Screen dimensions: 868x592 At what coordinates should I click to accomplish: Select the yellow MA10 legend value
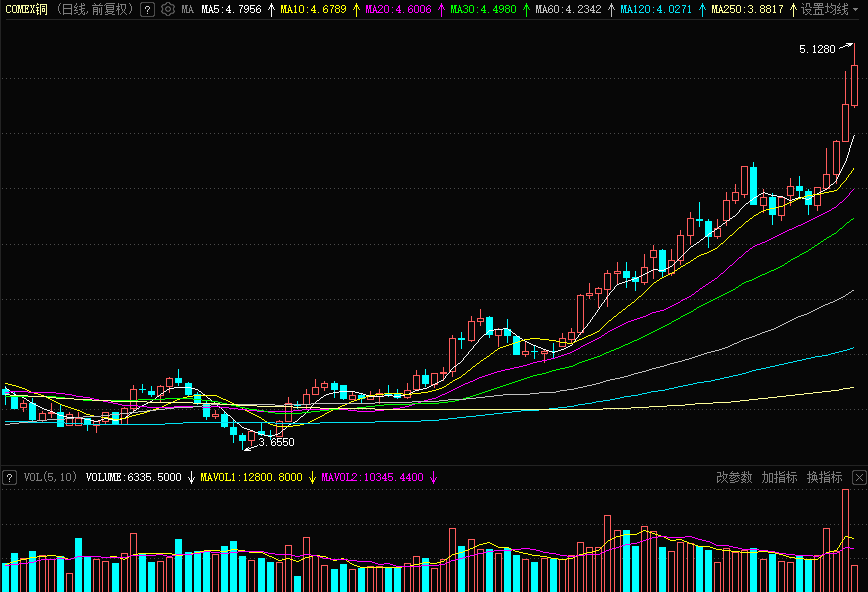click(313, 10)
